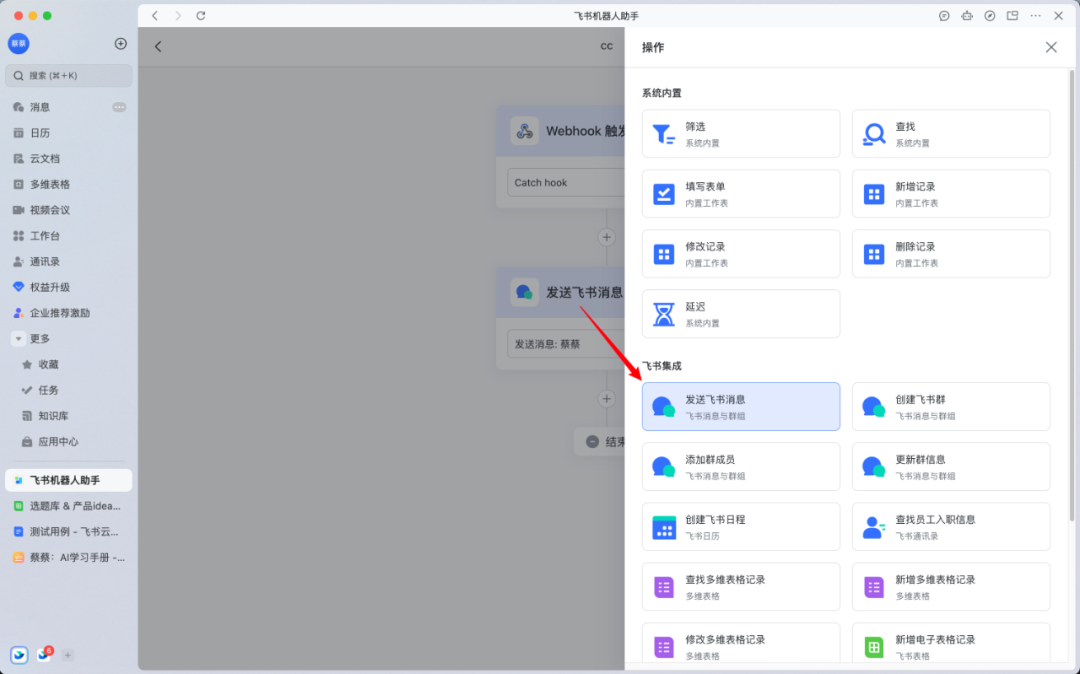The width and height of the screenshot is (1080, 674).
Task: Choose 查找多维表格记录 action
Action: coord(740,586)
